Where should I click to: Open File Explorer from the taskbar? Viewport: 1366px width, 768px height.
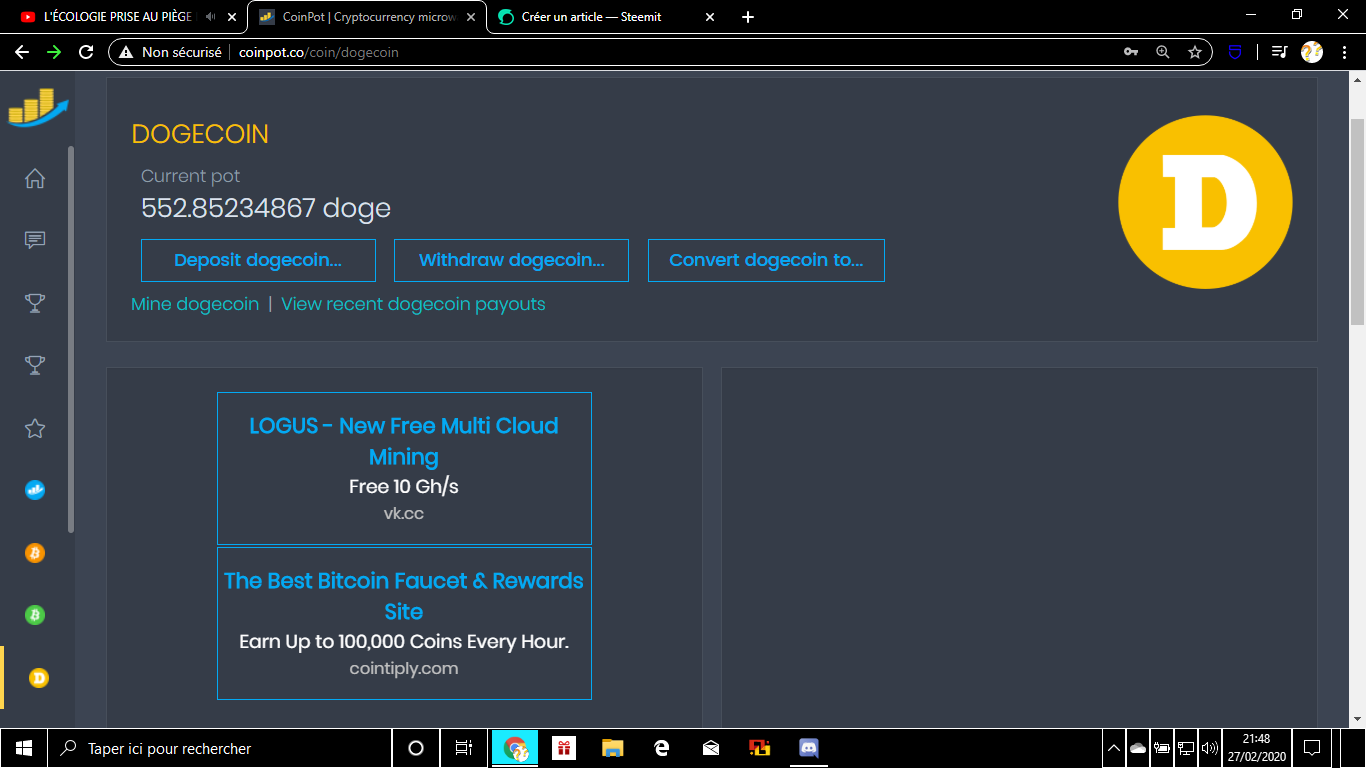tap(612, 748)
